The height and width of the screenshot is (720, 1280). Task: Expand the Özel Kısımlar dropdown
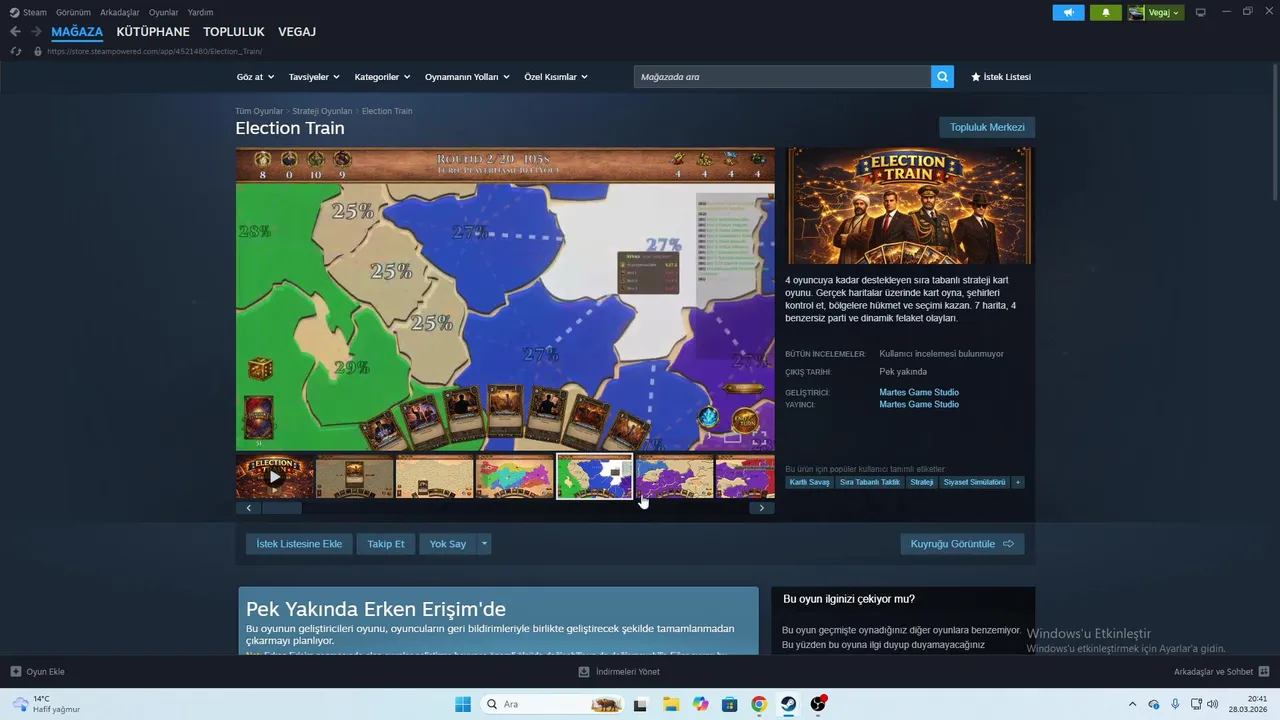pos(556,77)
